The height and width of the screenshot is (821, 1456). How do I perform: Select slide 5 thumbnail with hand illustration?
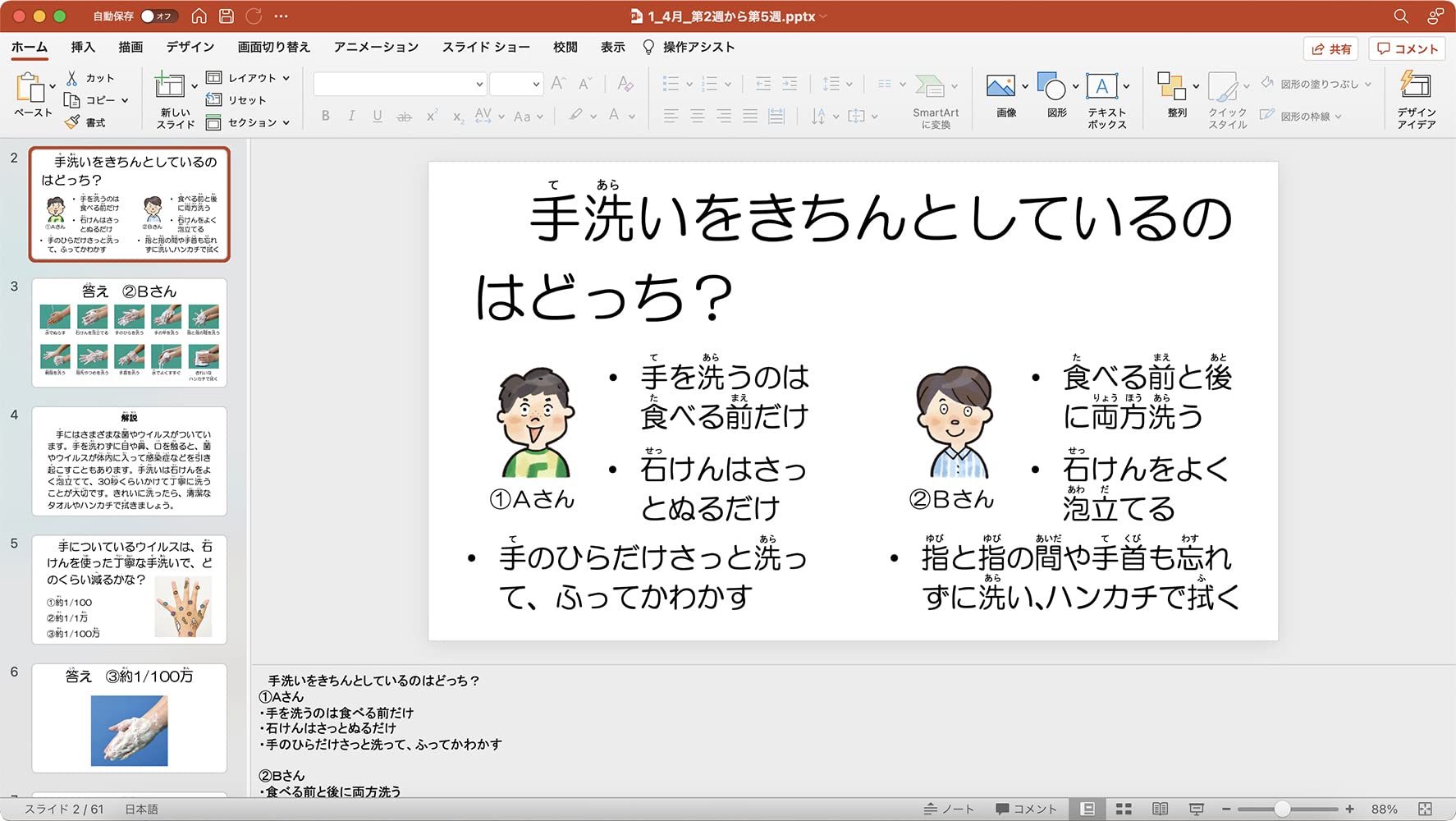tap(129, 589)
